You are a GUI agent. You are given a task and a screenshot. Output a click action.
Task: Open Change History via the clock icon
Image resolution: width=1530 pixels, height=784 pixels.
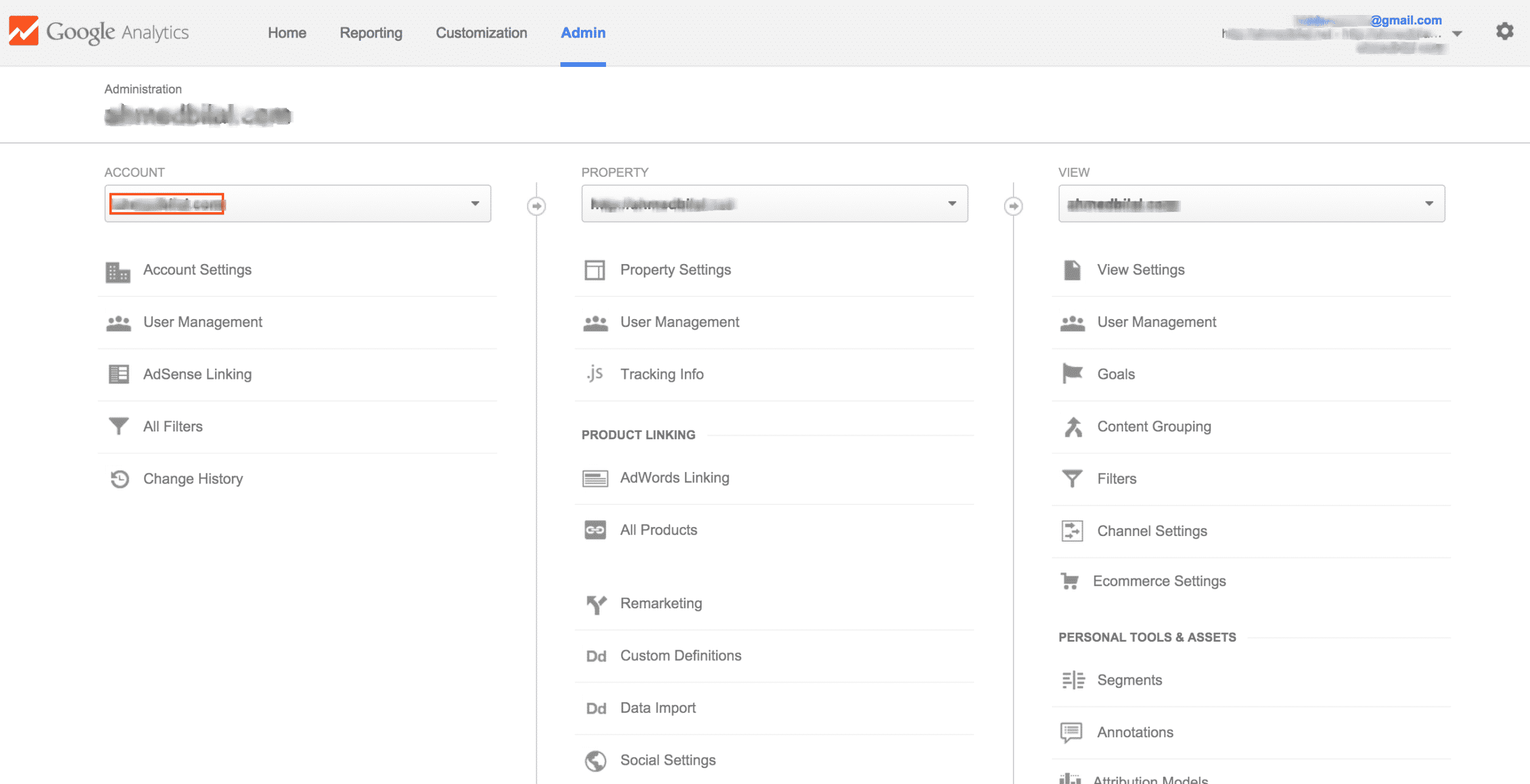pos(118,478)
